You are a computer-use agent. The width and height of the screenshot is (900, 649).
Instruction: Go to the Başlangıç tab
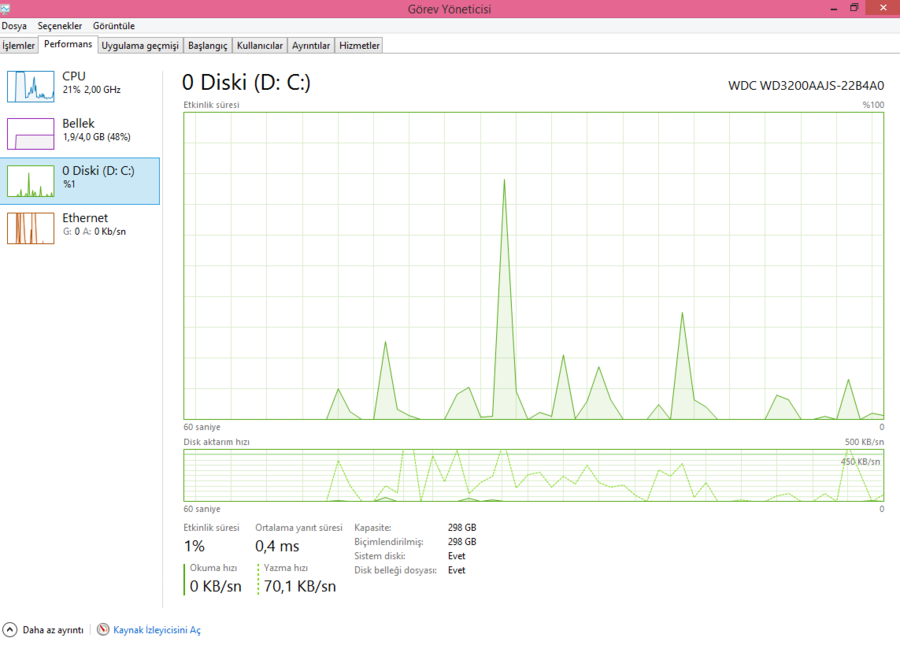click(208, 45)
